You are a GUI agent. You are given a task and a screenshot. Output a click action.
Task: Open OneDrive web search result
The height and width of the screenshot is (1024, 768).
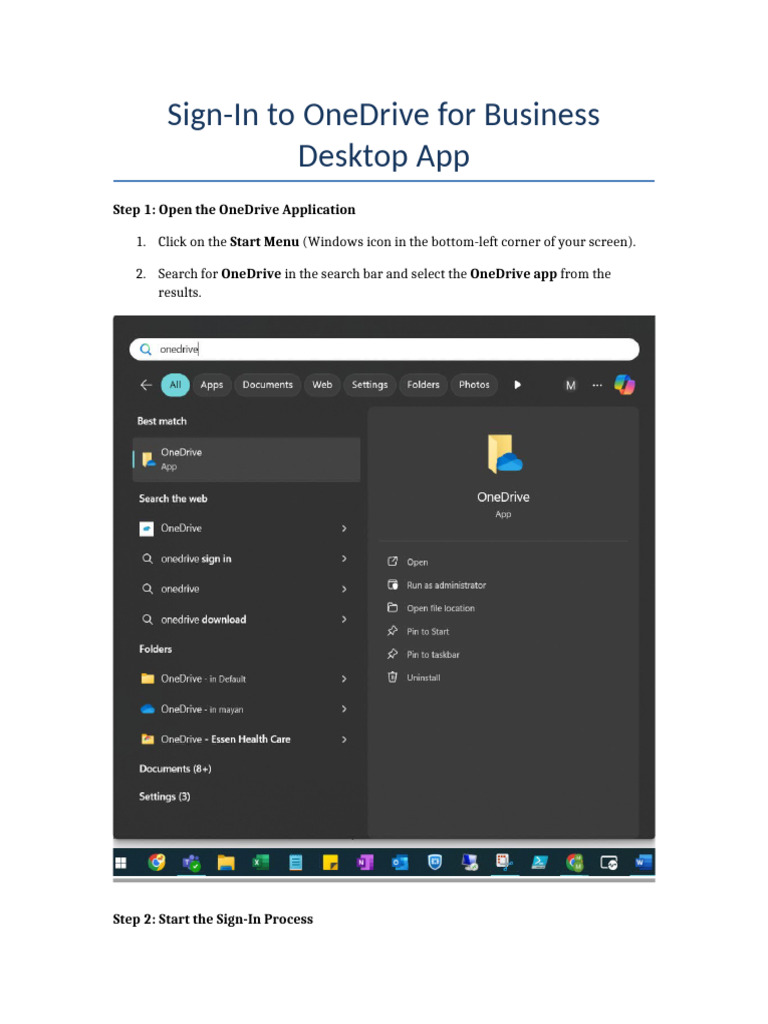246,528
